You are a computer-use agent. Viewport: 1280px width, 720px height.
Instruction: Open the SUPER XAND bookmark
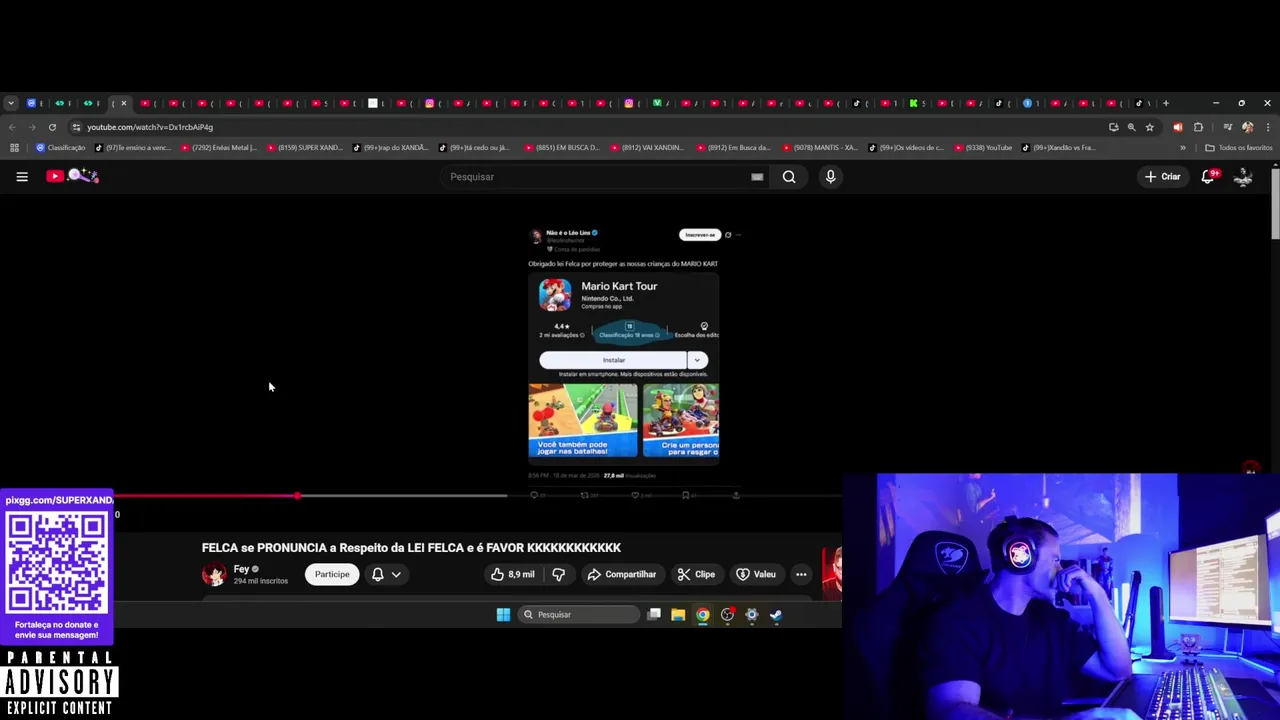click(305, 148)
